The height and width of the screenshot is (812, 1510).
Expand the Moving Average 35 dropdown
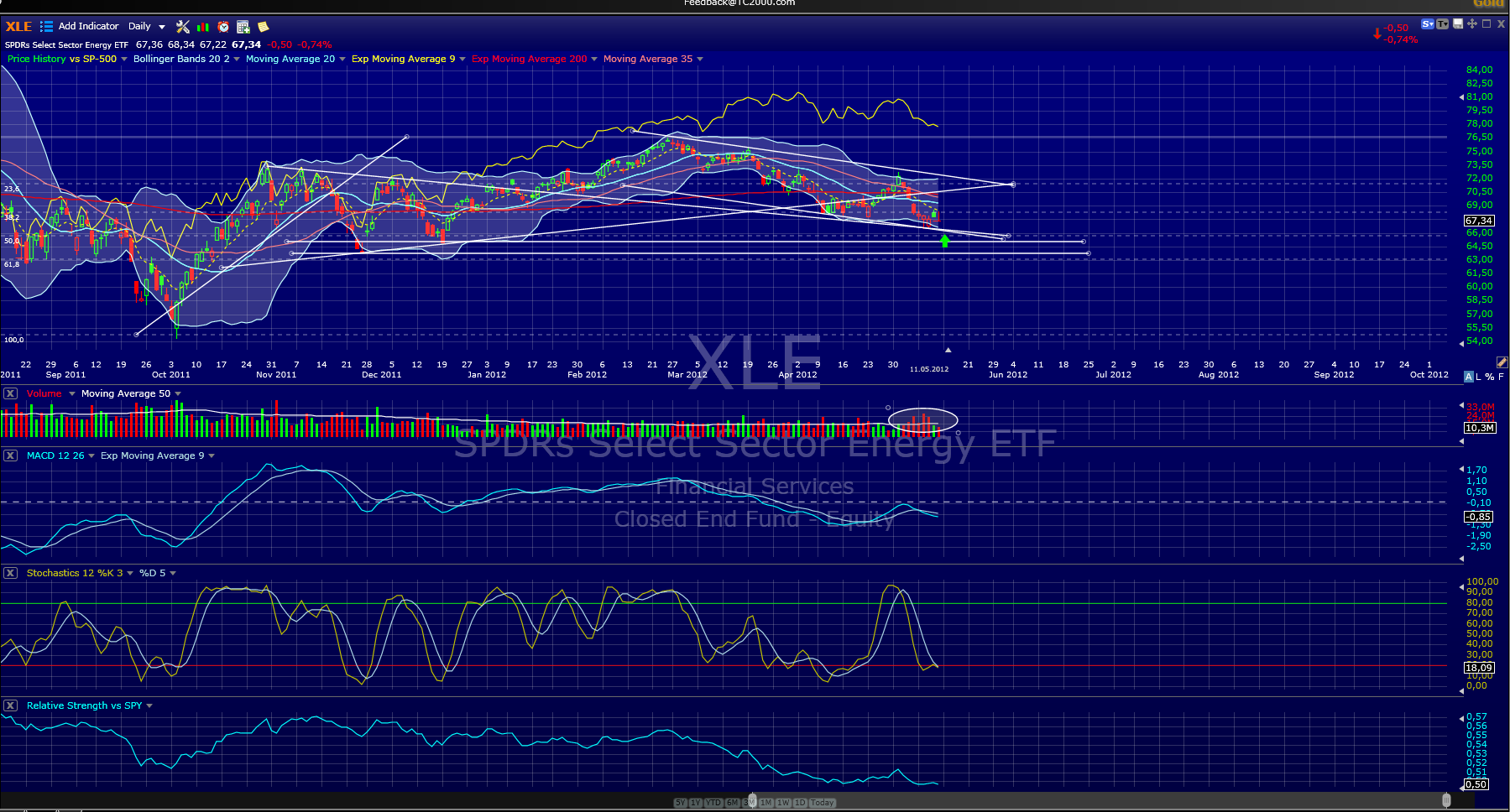[700, 59]
